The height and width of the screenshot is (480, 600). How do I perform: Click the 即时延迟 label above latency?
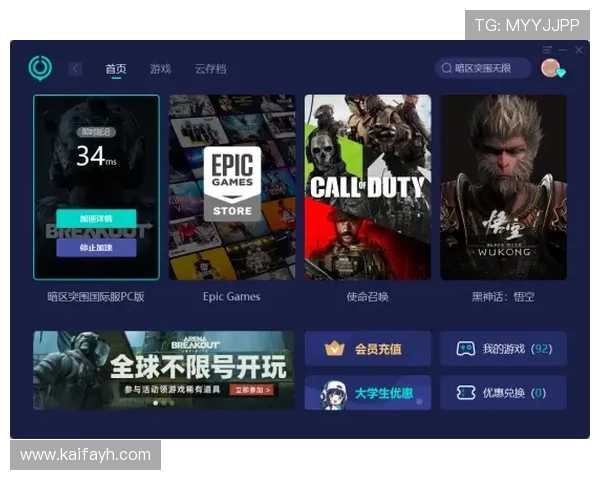96,132
